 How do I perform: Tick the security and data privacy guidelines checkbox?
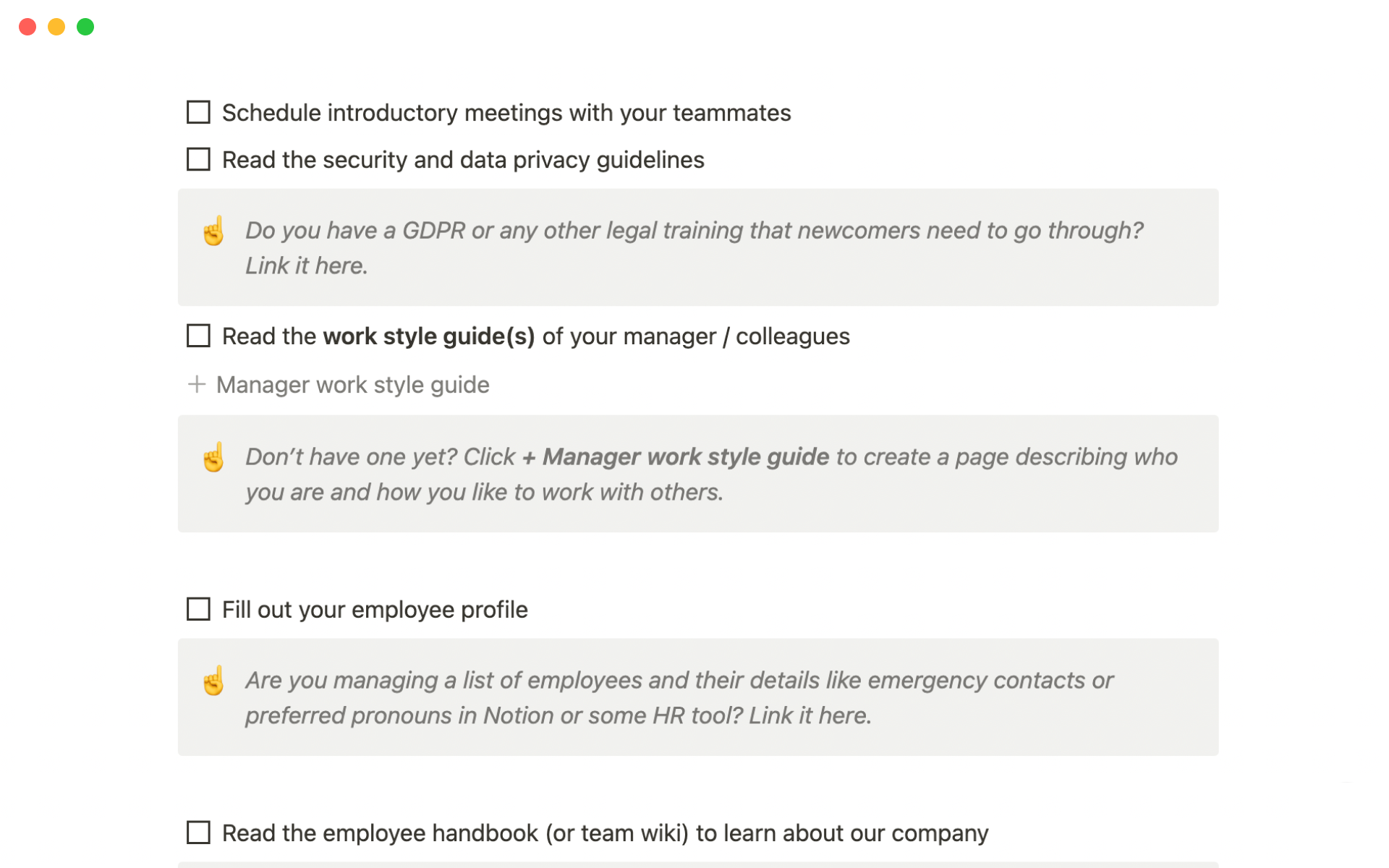[x=198, y=159]
